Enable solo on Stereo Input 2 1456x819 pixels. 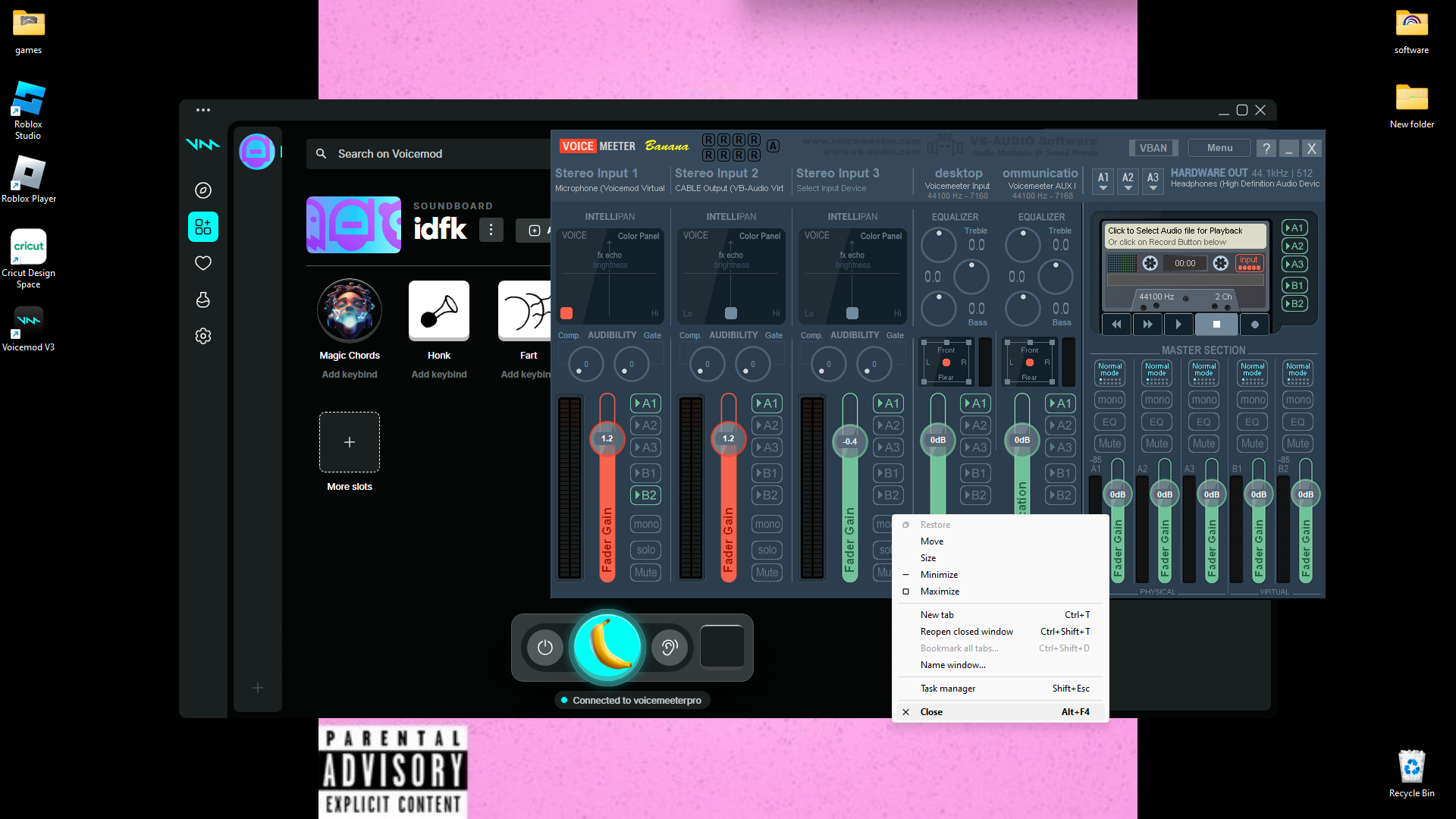(767, 550)
